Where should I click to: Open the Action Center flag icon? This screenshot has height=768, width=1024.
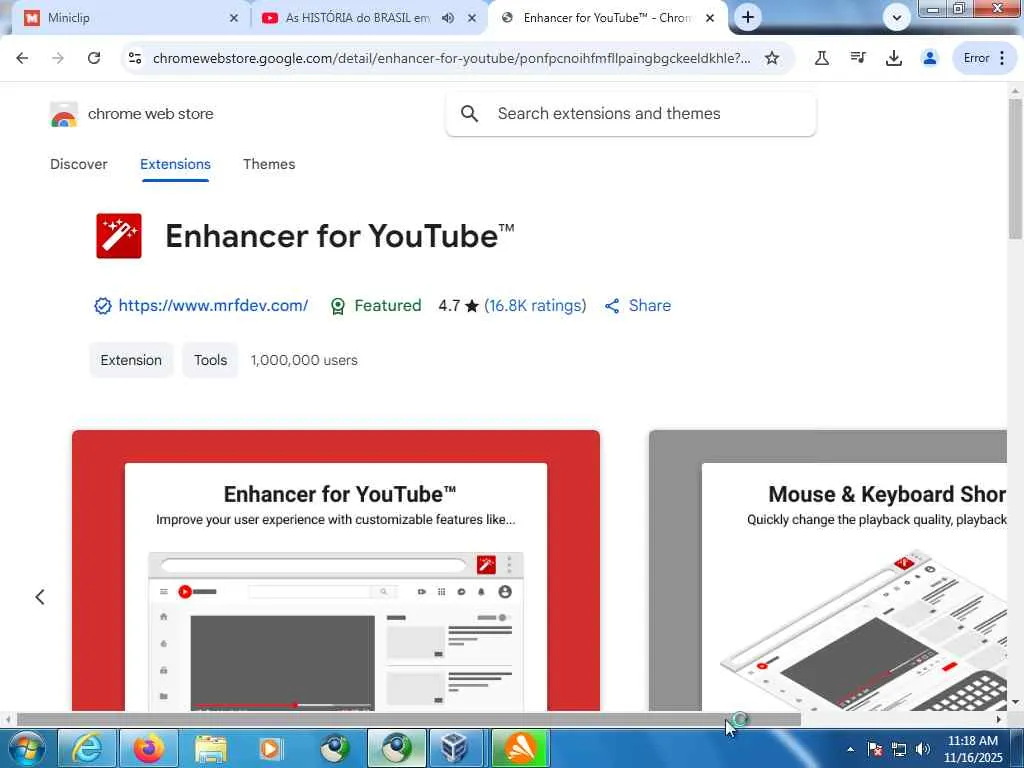pos(875,749)
